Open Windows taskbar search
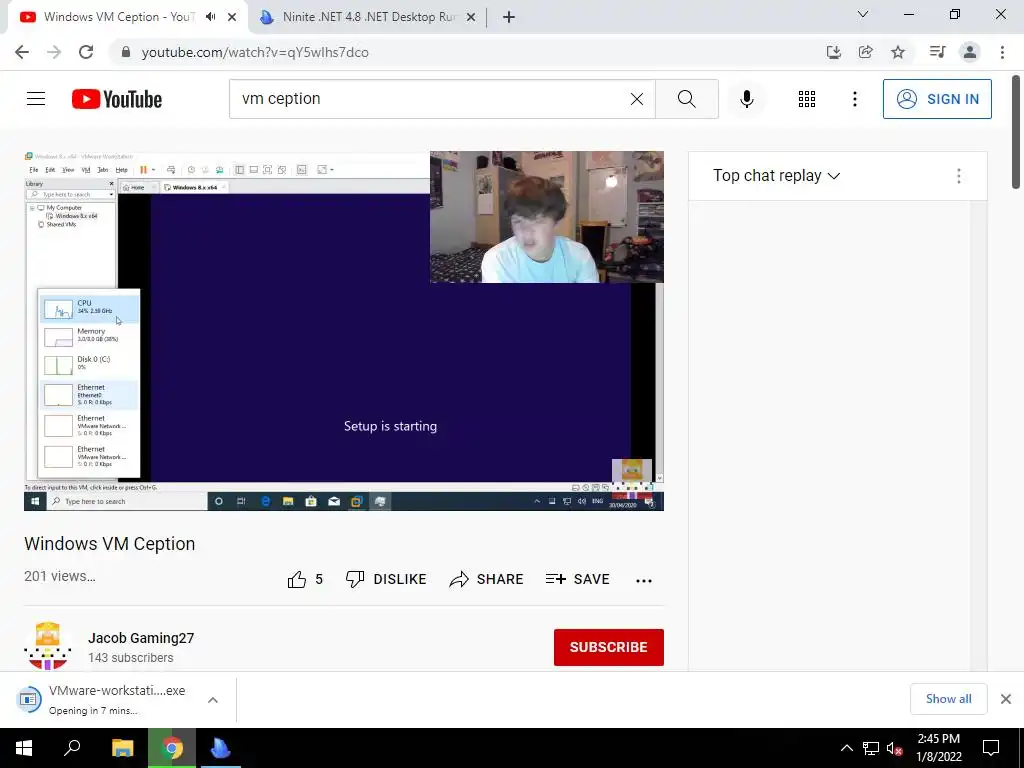 (72, 748)
